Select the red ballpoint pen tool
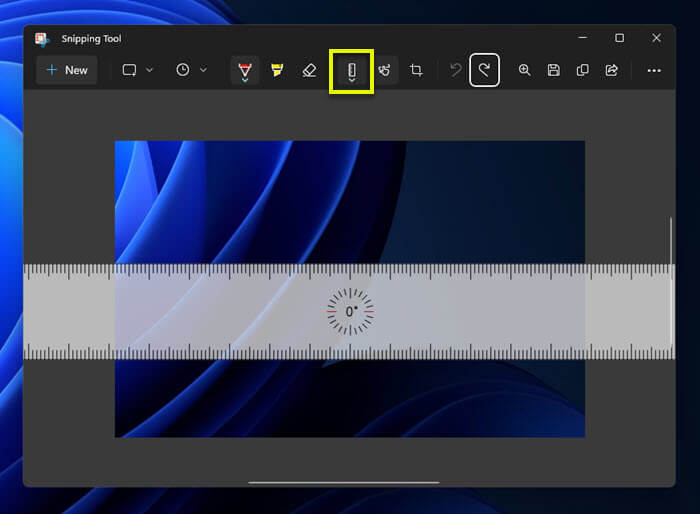The height and width of the screenshot is (514, 700). pos(245,71)
